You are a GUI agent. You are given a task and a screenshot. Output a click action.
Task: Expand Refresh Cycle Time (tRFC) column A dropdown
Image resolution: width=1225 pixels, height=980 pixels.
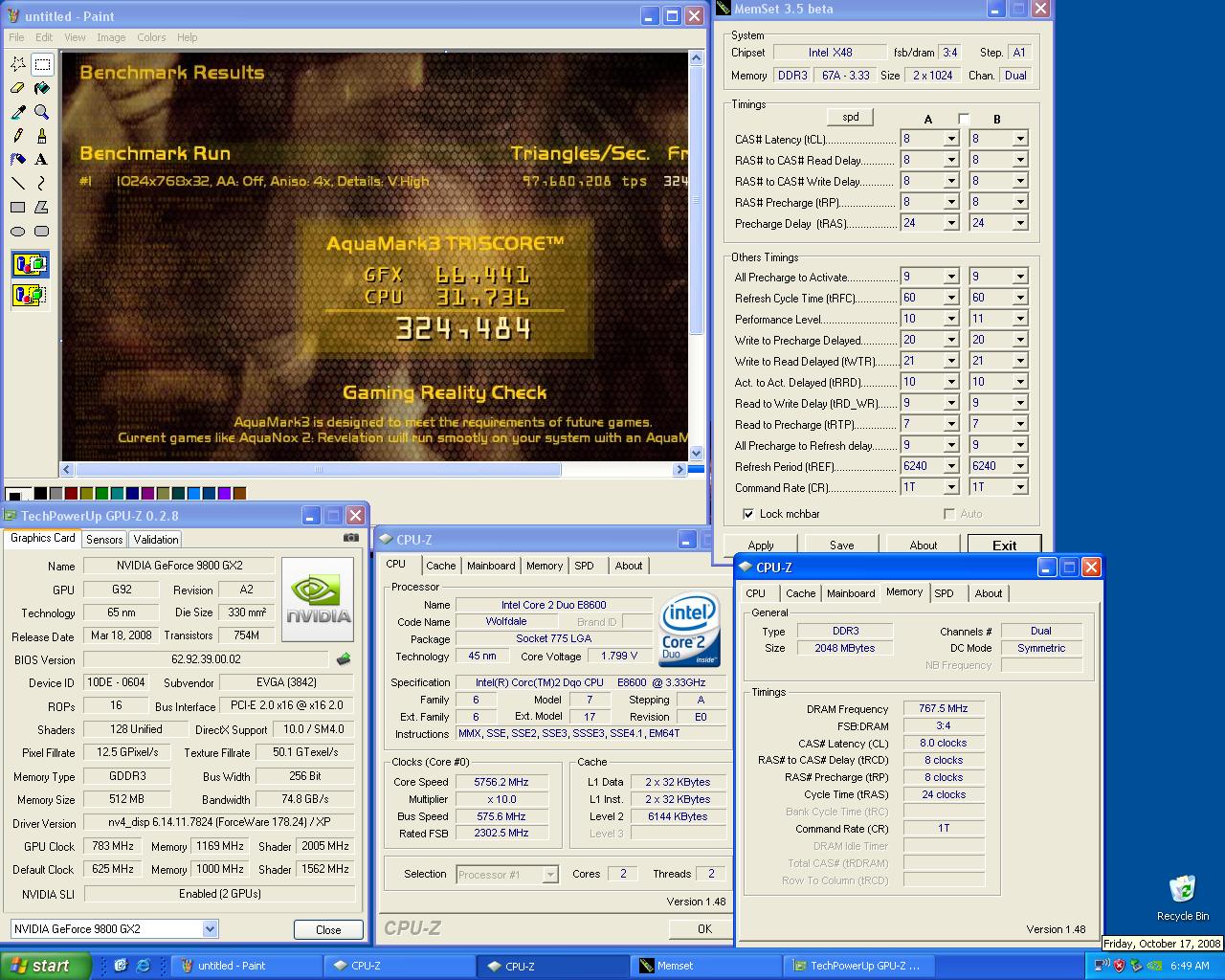point(951,299)
